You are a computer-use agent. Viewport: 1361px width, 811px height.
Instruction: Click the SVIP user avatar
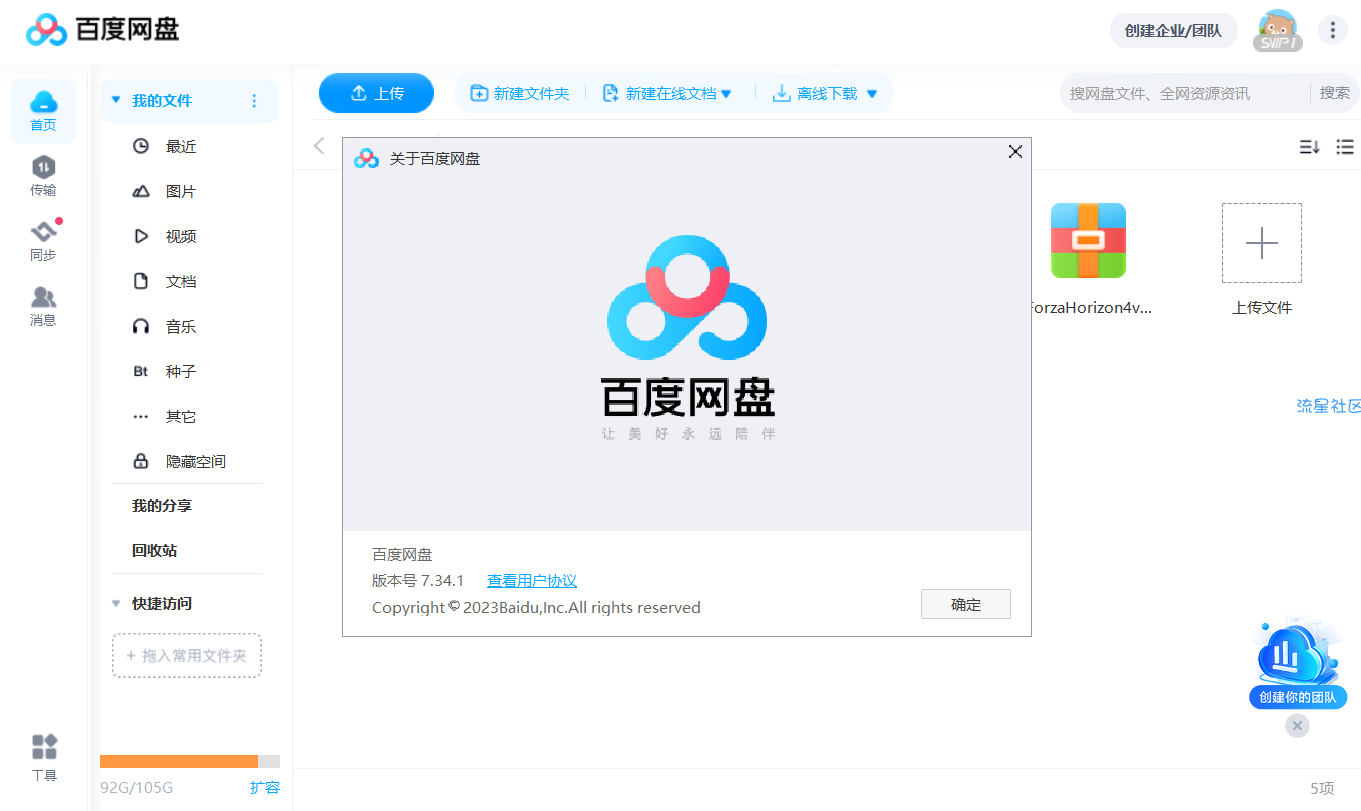(1277, 30)
